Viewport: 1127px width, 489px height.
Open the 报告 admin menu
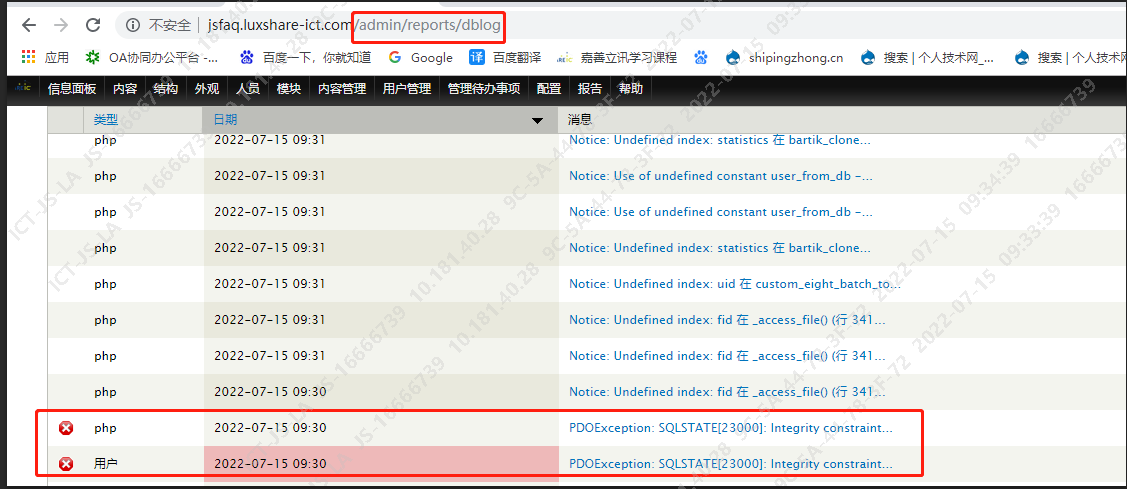(x=590, y=89)
